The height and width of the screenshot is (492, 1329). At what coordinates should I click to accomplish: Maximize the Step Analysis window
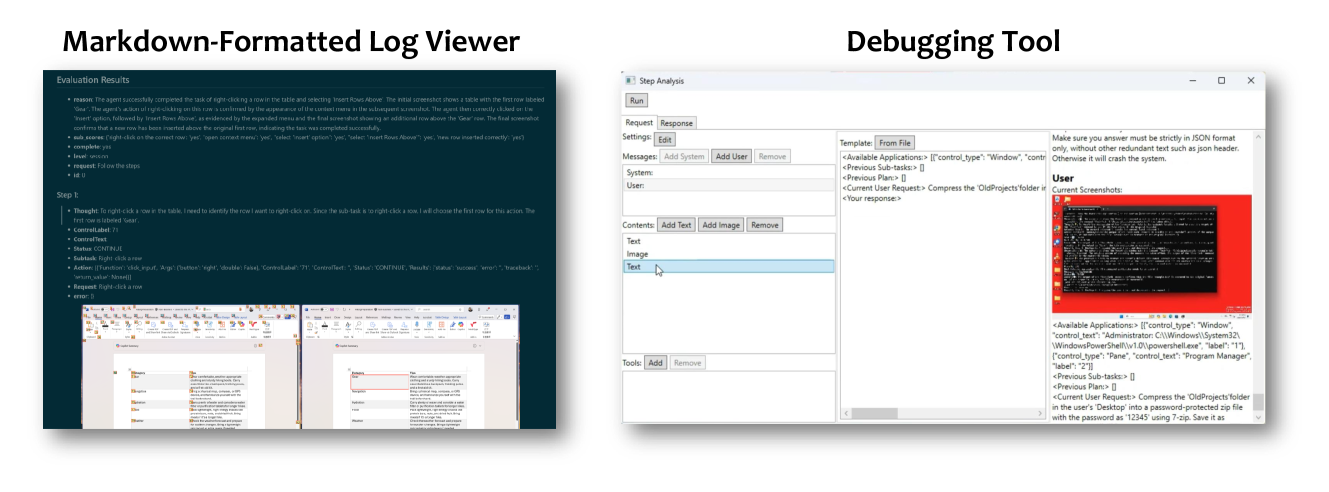(1221, 80)
